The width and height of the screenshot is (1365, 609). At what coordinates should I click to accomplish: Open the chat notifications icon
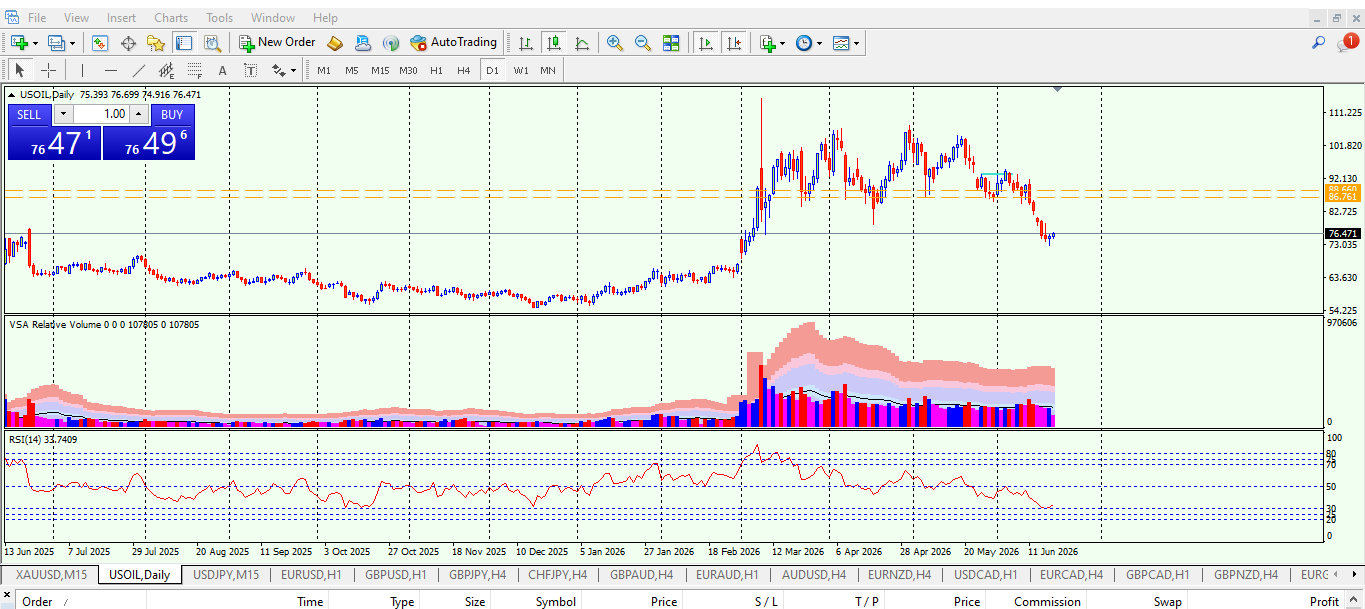[x=1347, y=43]
